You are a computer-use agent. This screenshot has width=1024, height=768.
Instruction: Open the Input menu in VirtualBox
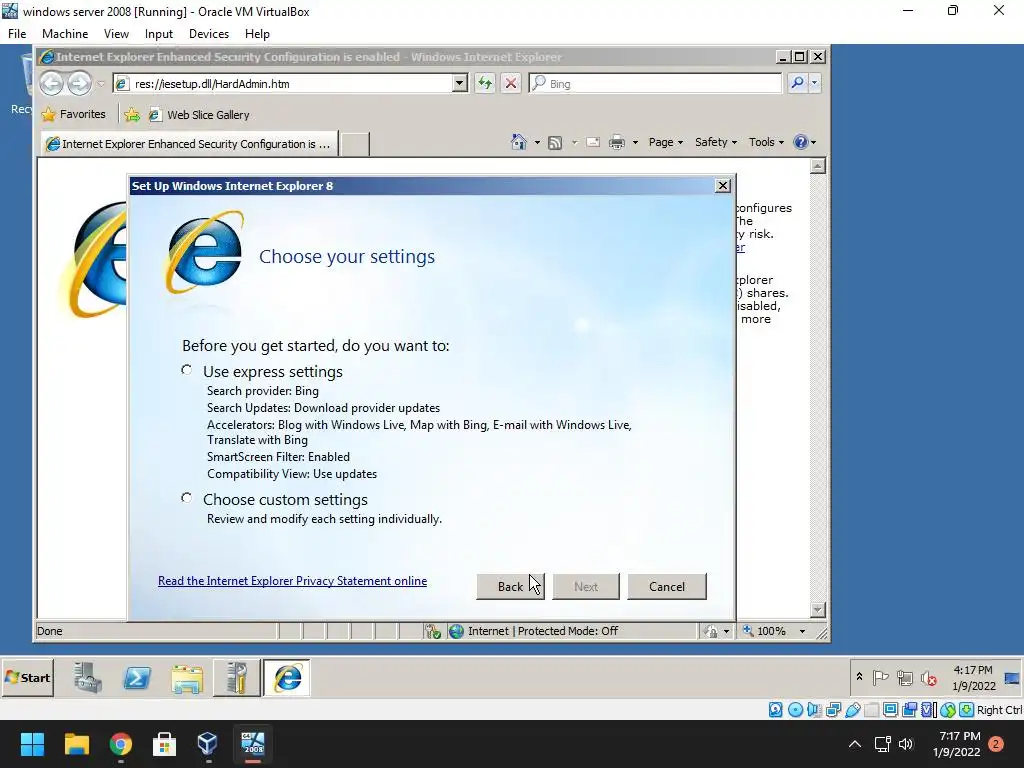click(x=159, y=34)
